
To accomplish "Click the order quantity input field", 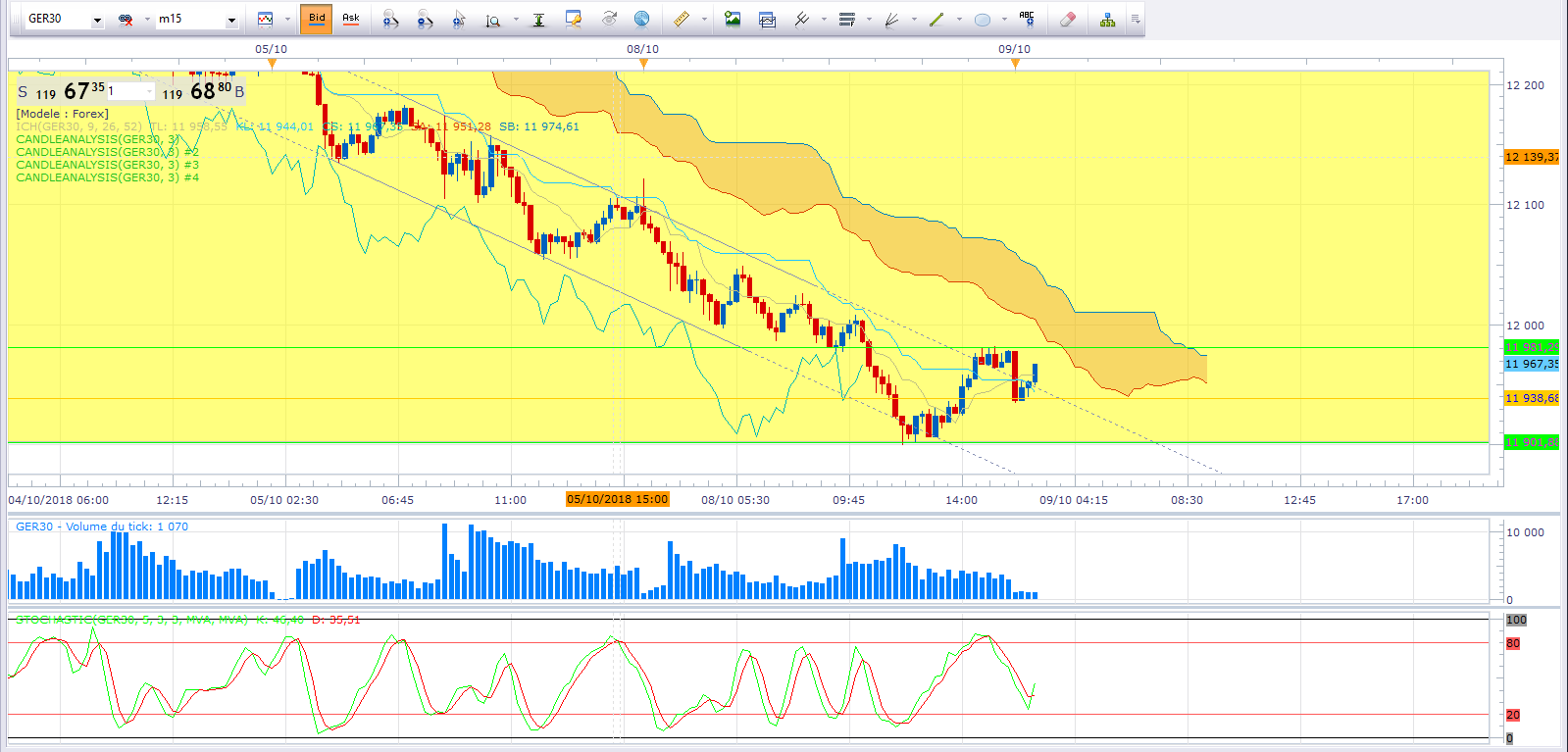I will click(130, 91).
